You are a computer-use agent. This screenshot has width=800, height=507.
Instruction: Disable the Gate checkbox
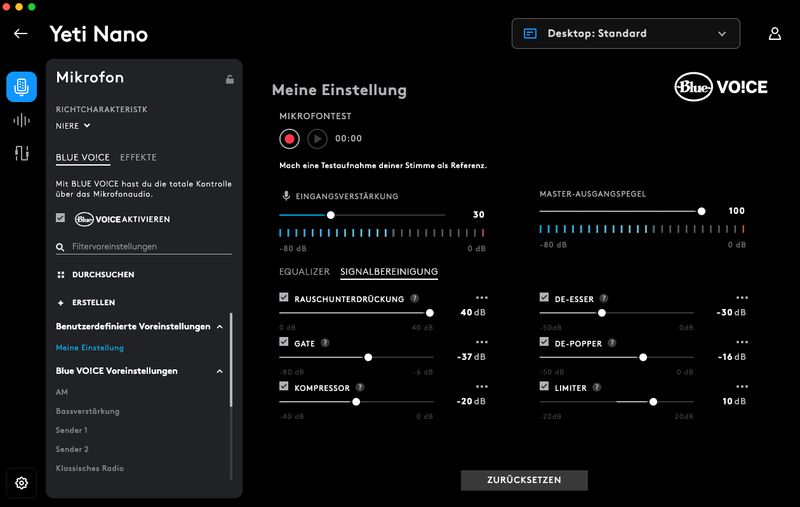pyautogui.click(x=284, y=342)
